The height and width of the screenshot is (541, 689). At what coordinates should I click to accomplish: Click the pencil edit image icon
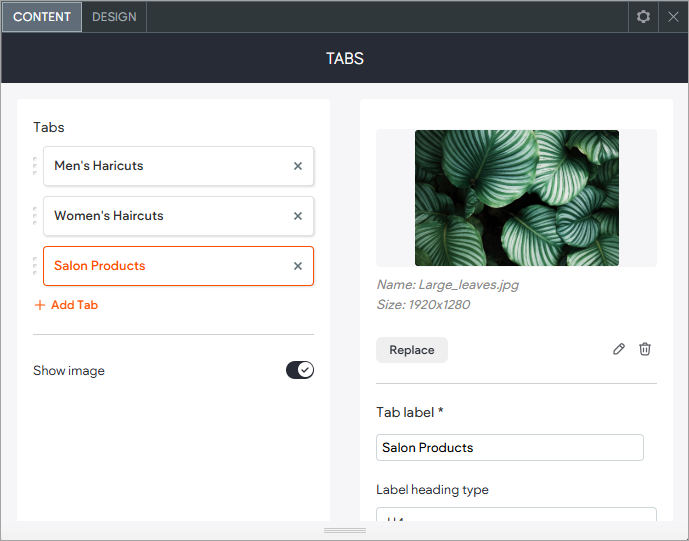619,349
